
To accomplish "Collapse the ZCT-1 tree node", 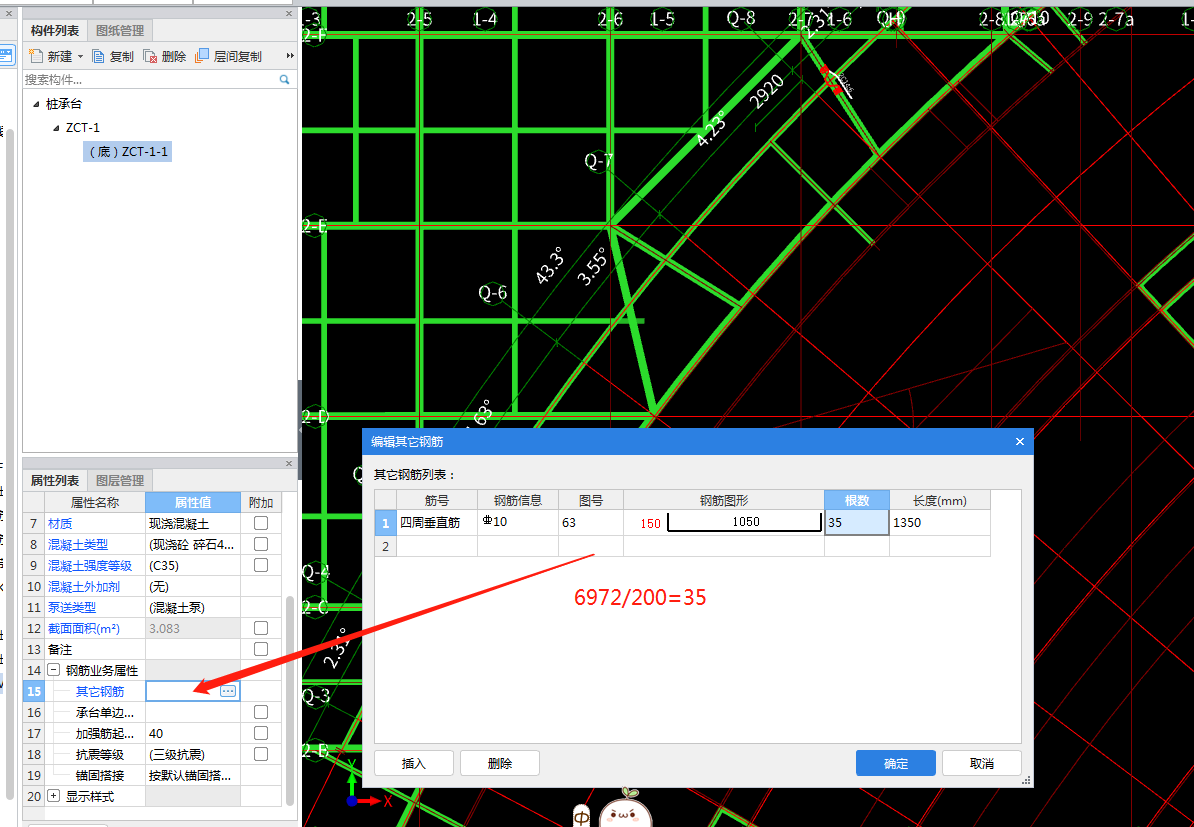I will point(56,128).
